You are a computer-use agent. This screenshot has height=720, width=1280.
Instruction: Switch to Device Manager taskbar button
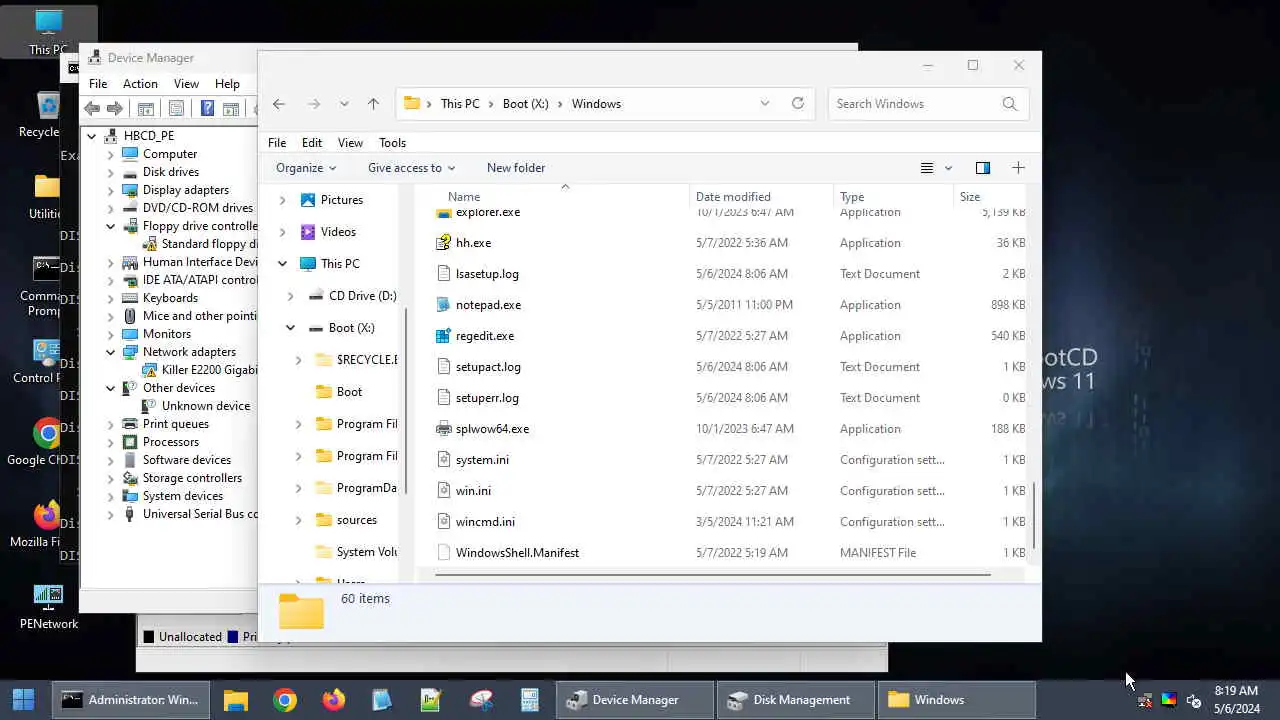pos(635,700)
